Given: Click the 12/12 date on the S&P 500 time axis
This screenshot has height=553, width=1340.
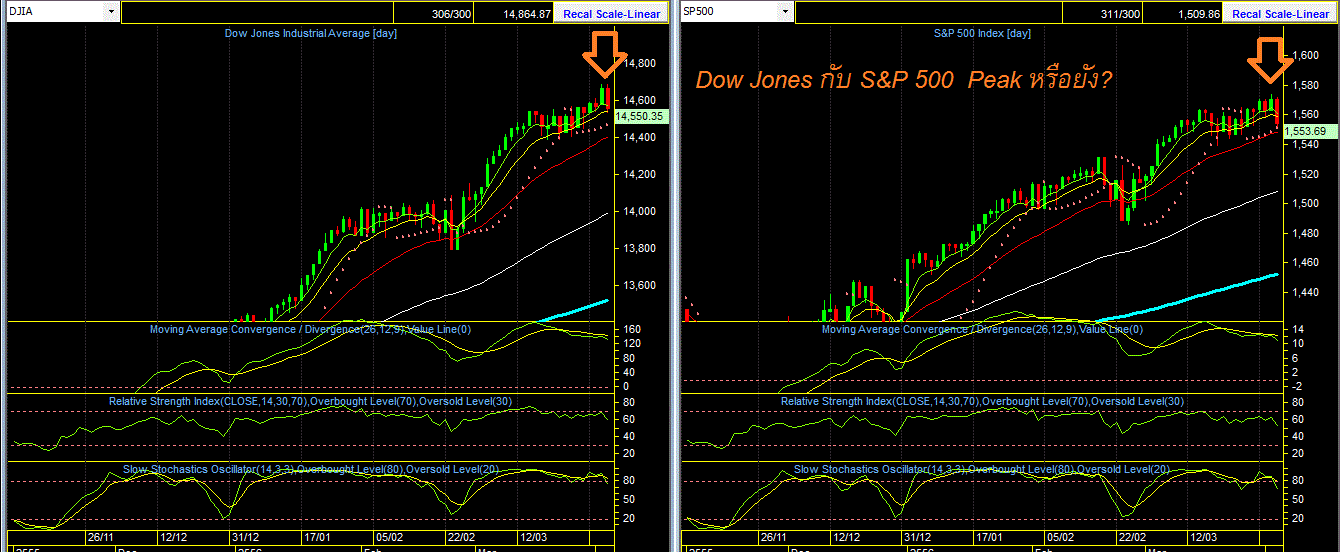Looking at the screenshot, I should [x=845, y=537].
